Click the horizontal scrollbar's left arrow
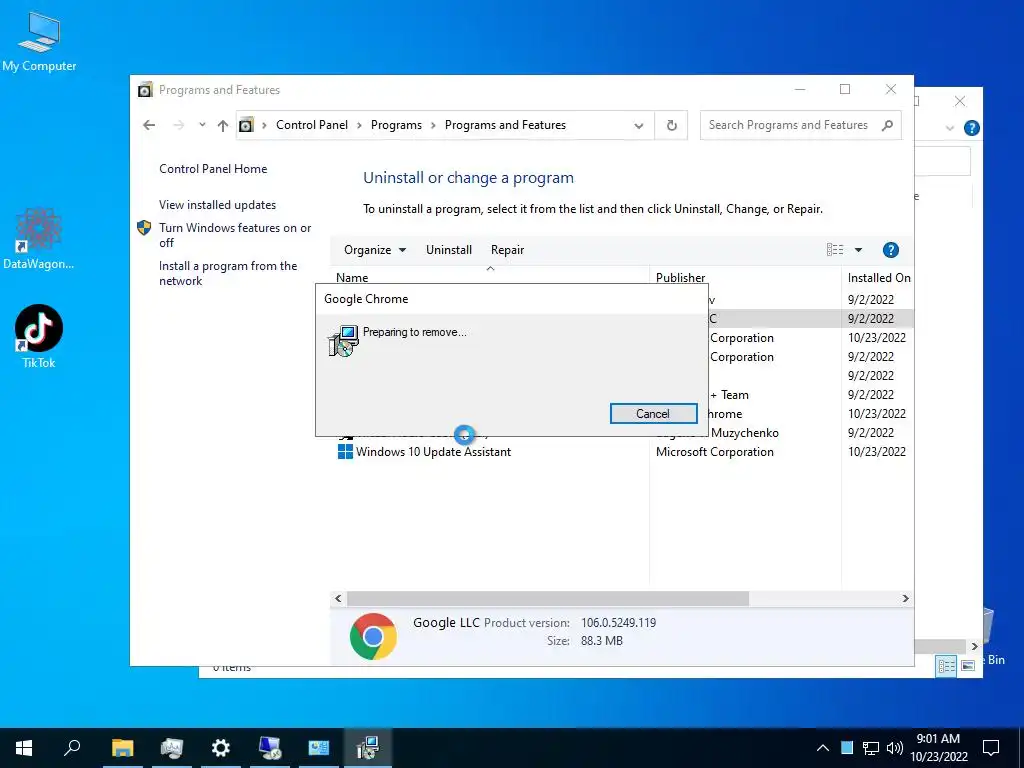 [x=338, y=598]
